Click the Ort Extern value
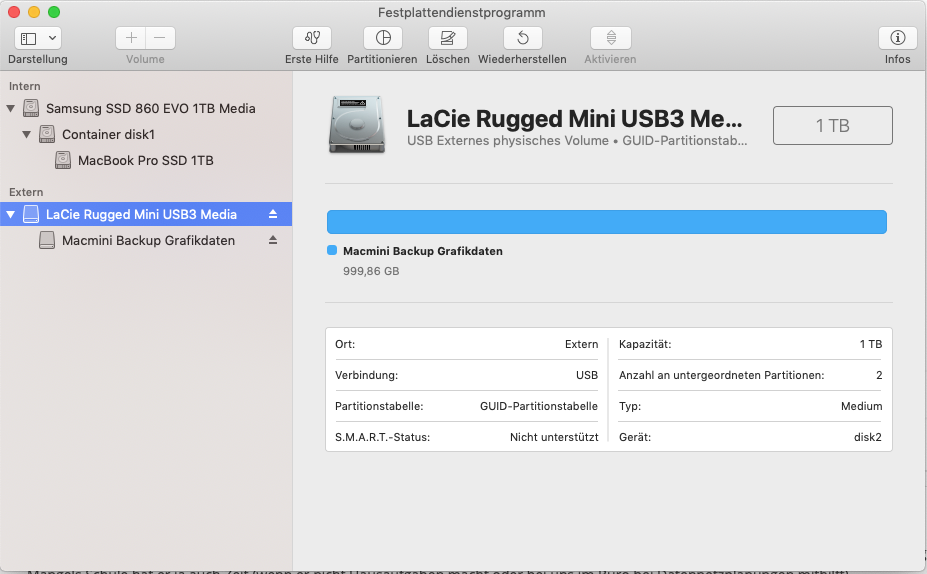Viewport: 927px width, 574px height. (581, 345)
